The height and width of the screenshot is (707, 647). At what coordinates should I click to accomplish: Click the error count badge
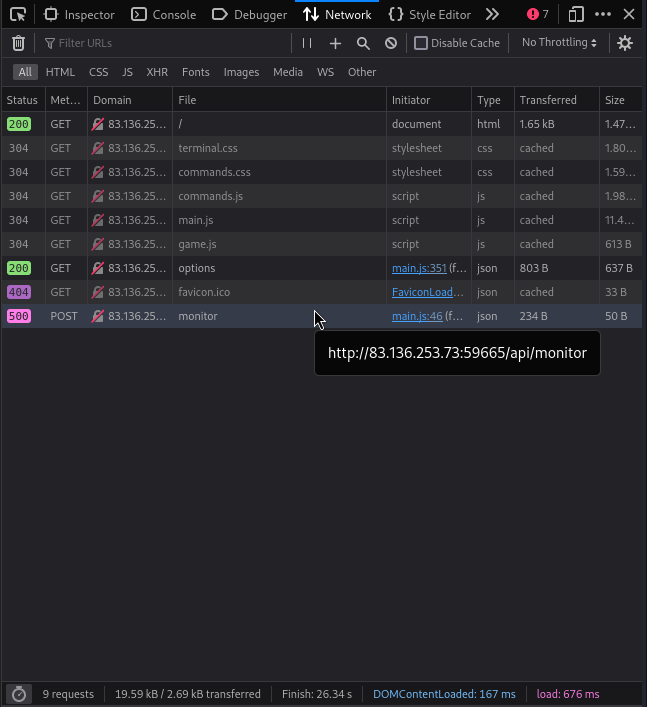pyautogui.click(x=538, y=15)
